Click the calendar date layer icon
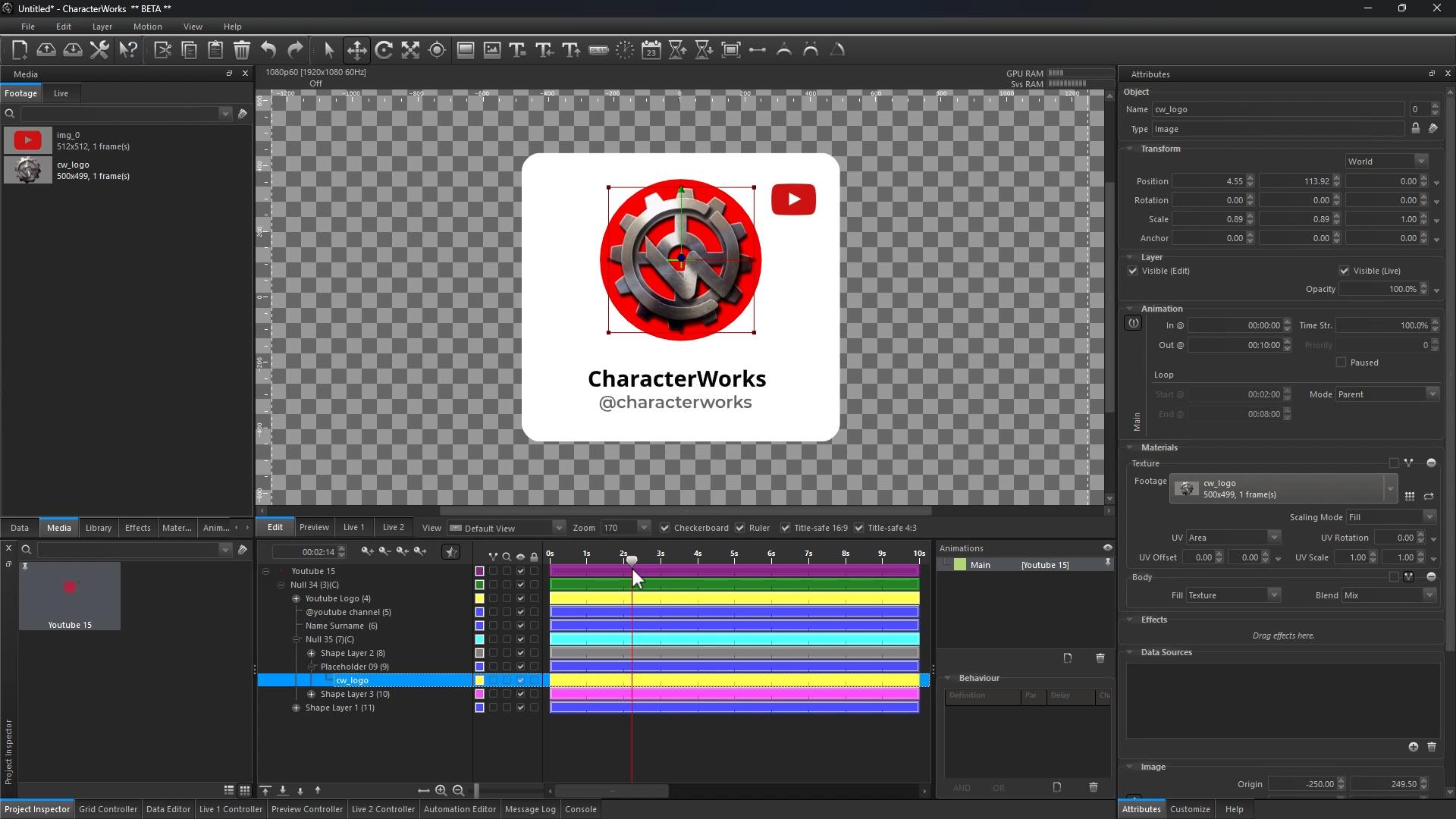1456x819 pixels. 651,50
